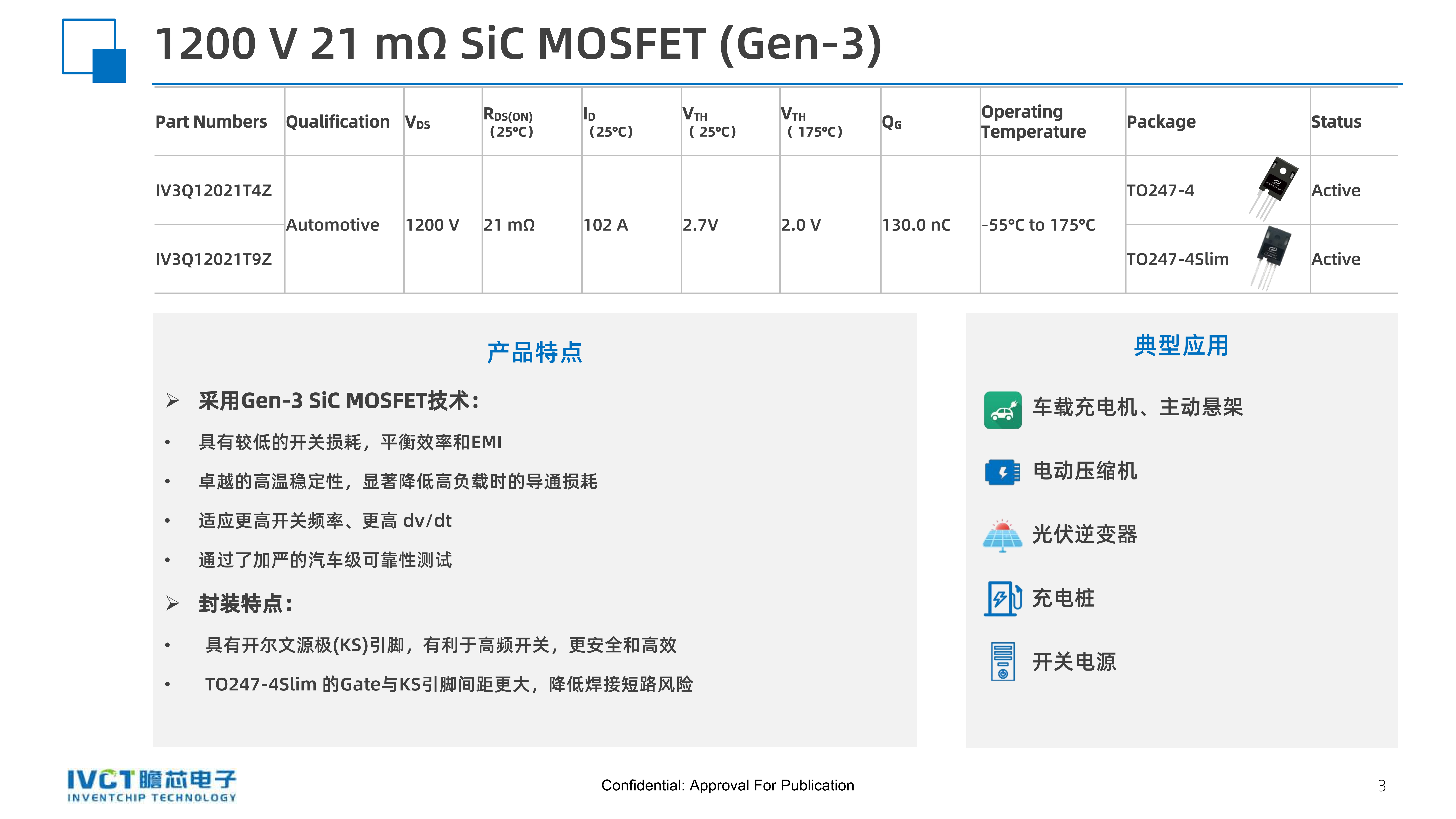Click "Active" status in the IV3Q12021T4Z row
This screenshot has height=819, width=1456.
tap(1336, 191)
